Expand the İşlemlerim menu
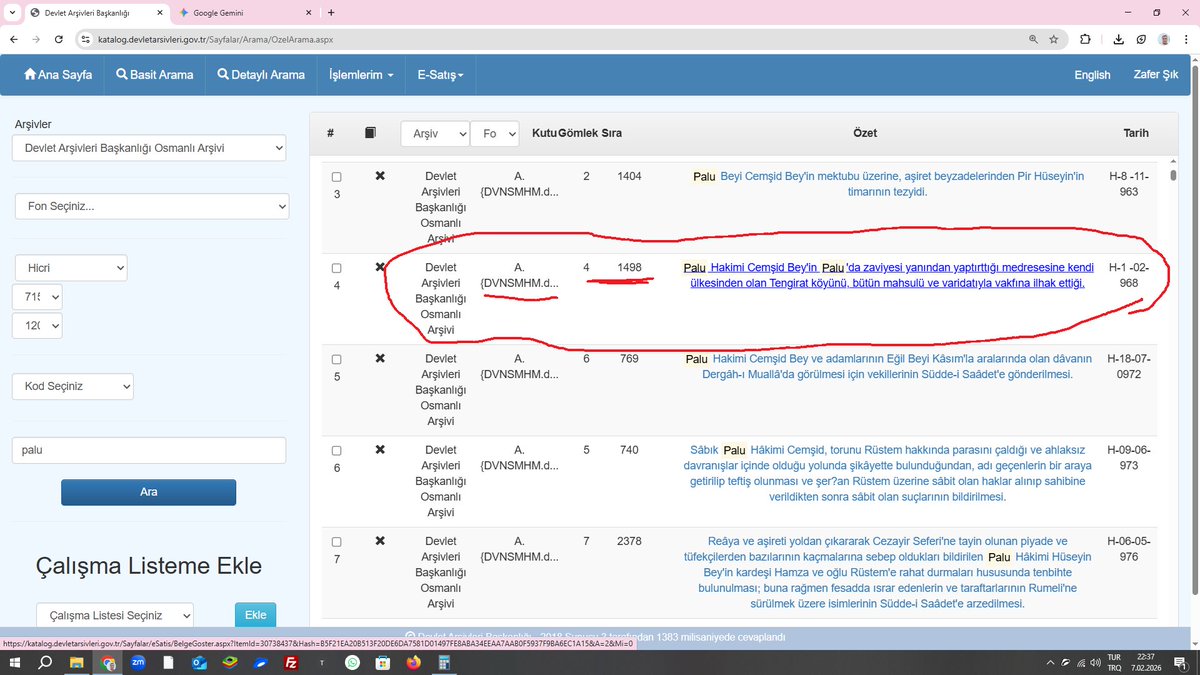The image size is (1200, 675). point(361,75)
